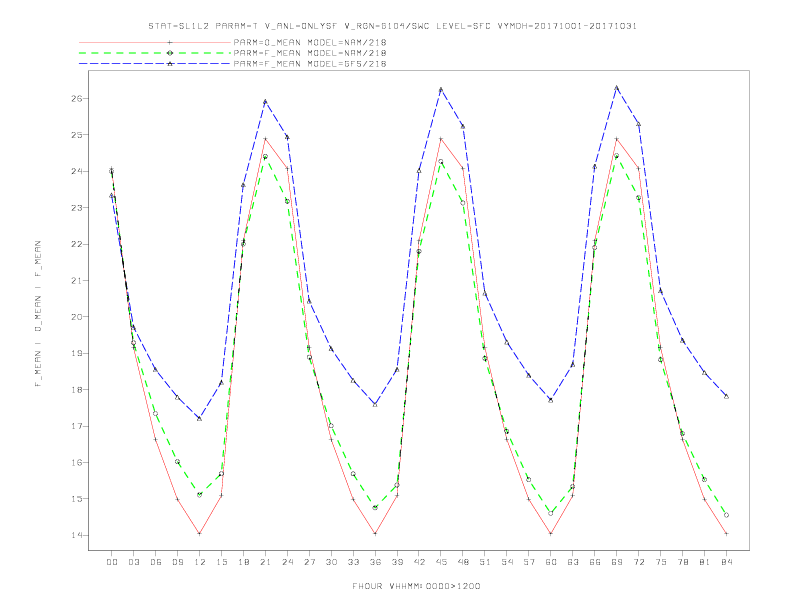Click x-axis tick label 51
The height and width of the screenshot is (612, 792).
(x=485, y=562)
